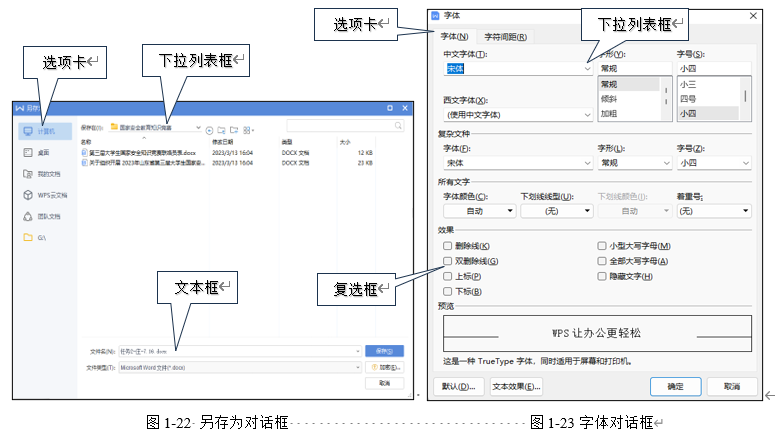Click the 文本效果 text effects button
The height and width of the screenshot is (436, 775).
coord(516,387)
